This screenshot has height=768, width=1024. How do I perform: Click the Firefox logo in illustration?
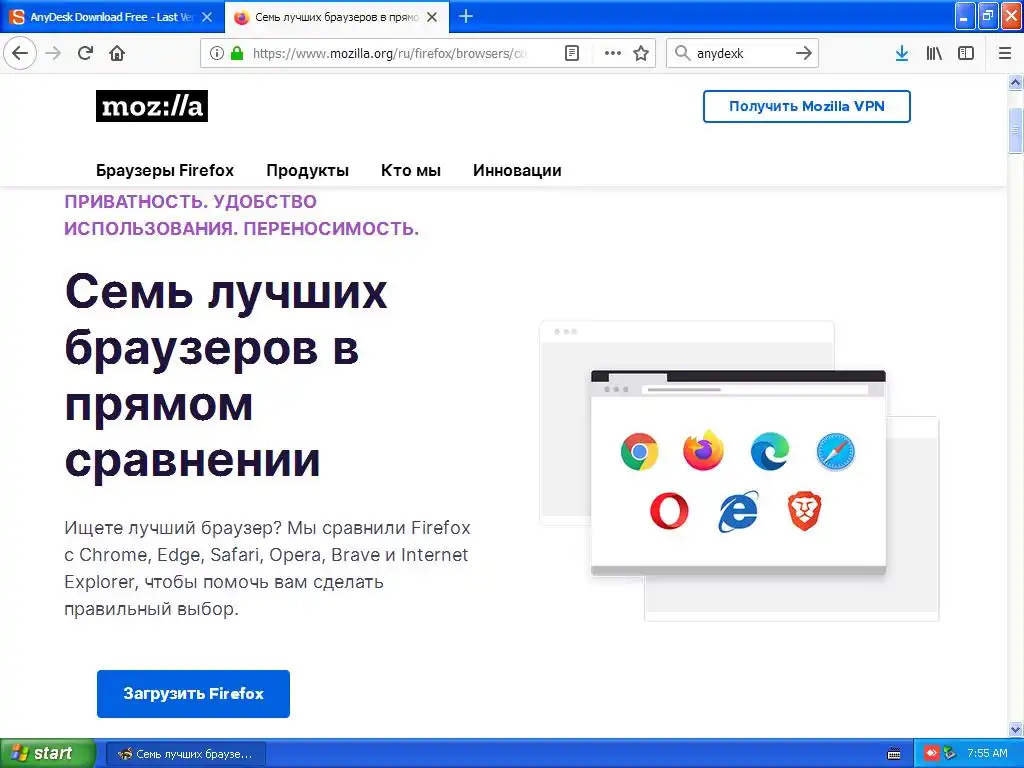[x=703, y=451]
